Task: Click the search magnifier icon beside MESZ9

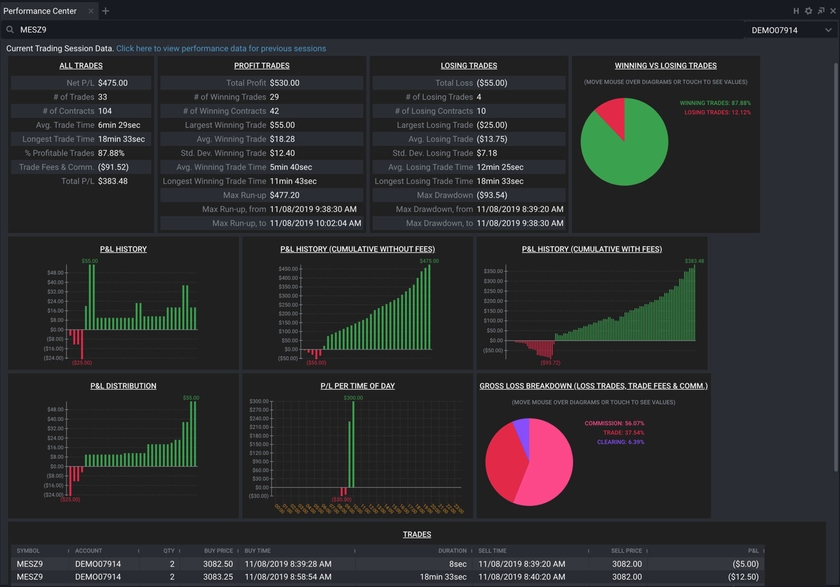Action: (9, 30)
